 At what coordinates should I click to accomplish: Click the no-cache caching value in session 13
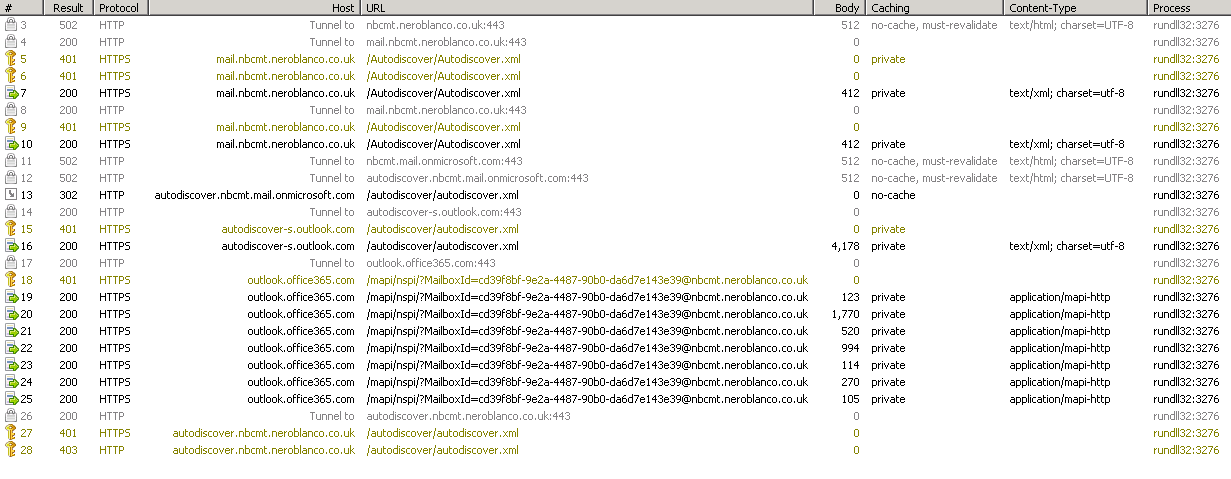point(893,195)
